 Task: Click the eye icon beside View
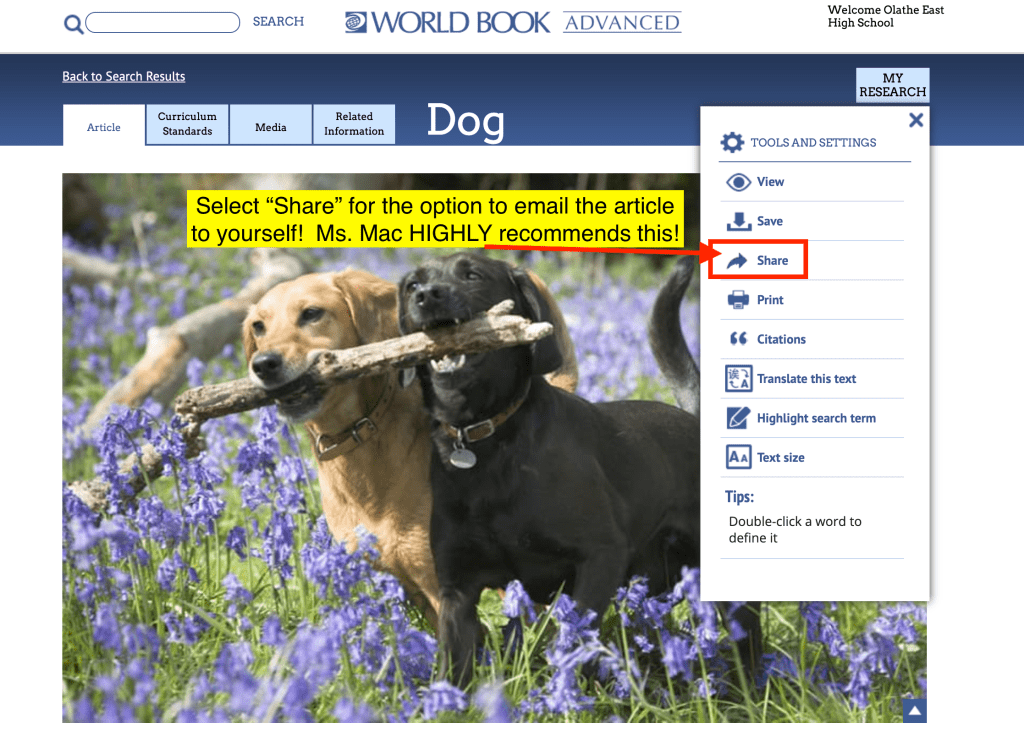pos(738,182)
